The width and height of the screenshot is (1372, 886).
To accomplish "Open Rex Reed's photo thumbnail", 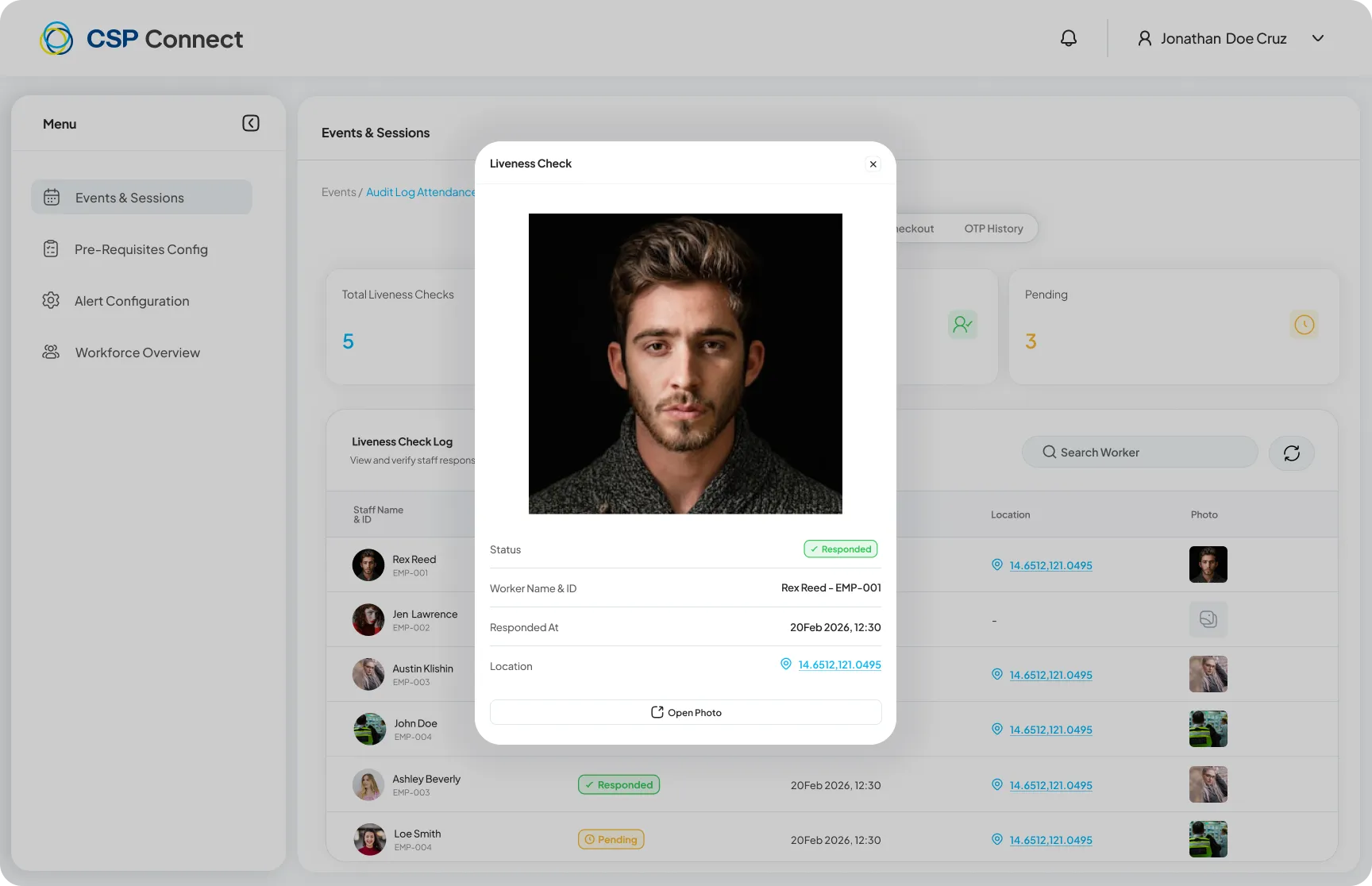I will tap(1208, 564).
